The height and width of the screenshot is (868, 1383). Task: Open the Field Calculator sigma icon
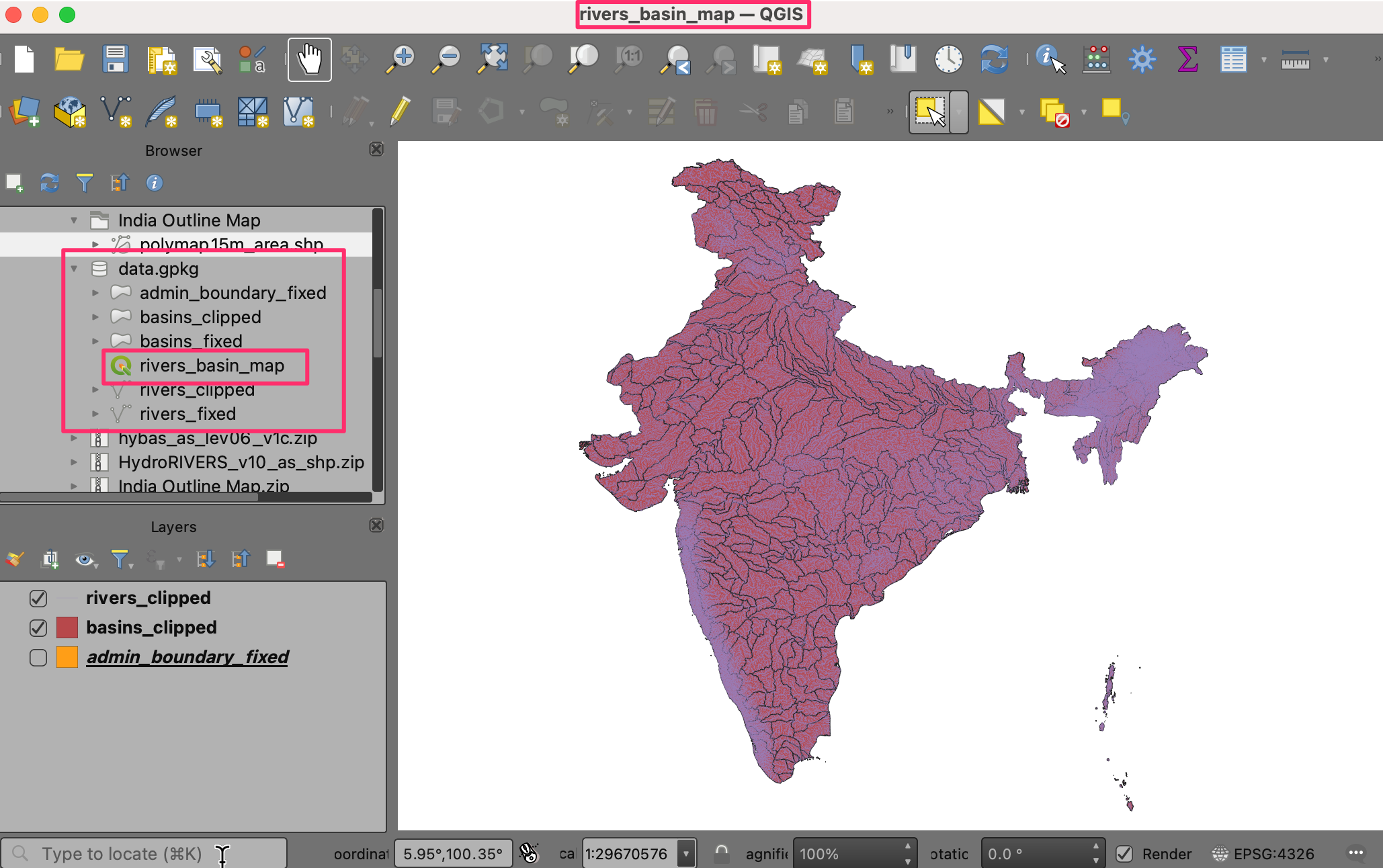click(x=1187, y=60)
